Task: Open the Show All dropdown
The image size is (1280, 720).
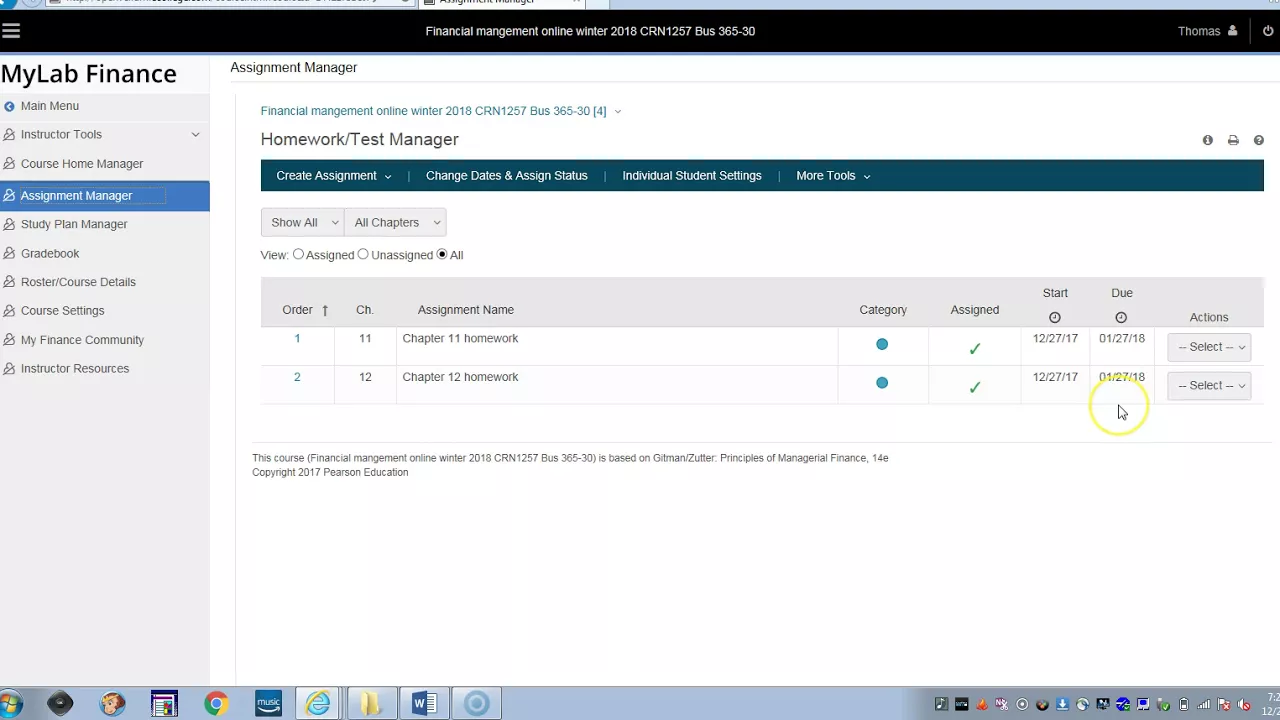Action: pyautogui.click(x=302, y=223)
